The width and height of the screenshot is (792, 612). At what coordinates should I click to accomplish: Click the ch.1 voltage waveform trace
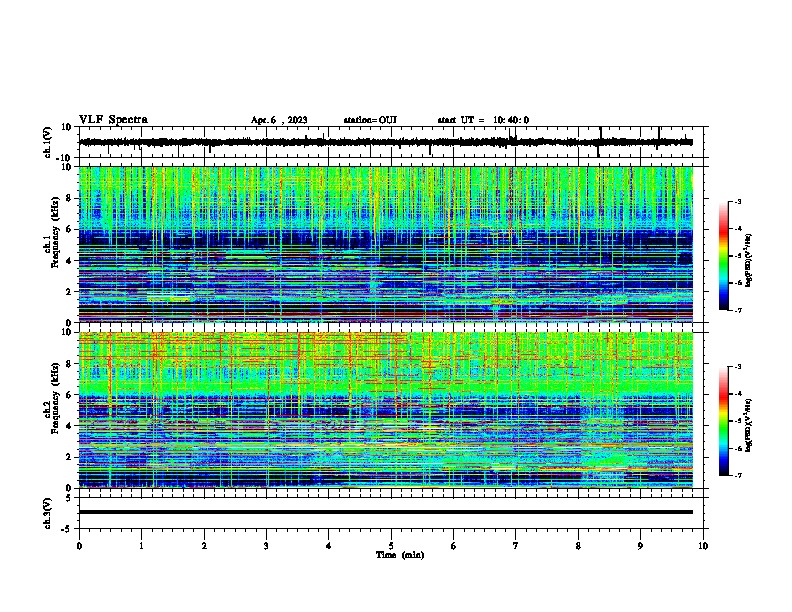click(x=386, y=142)
